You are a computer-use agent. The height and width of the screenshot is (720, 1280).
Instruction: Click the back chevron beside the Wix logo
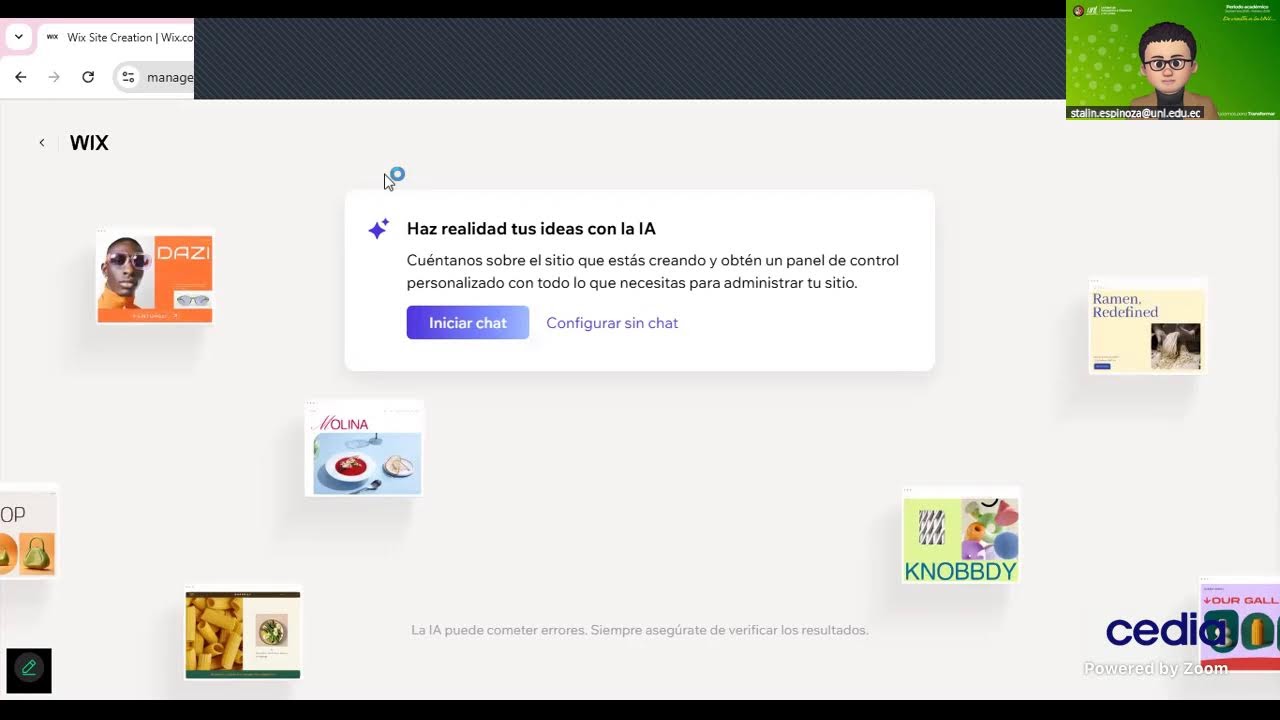(x=42, y=143)
